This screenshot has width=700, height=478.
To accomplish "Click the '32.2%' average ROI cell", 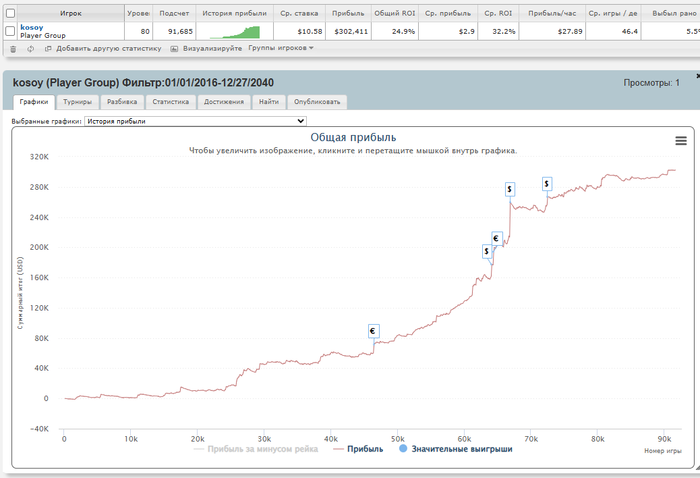I will pyautogui.click(x=498, y=31).
